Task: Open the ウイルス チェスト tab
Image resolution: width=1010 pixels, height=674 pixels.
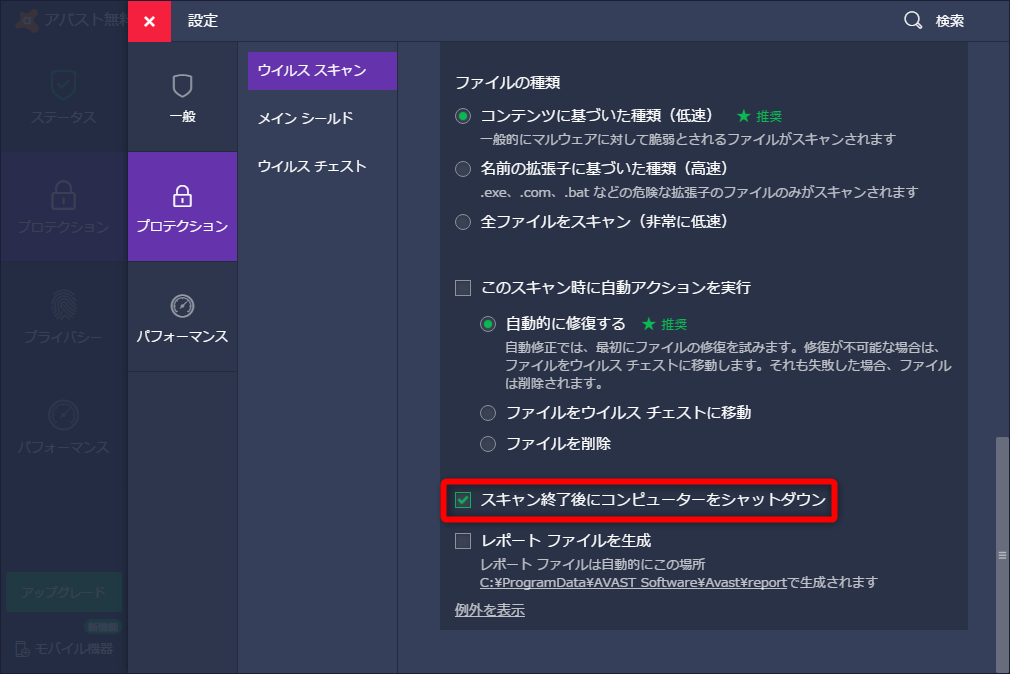Action: 313,166
